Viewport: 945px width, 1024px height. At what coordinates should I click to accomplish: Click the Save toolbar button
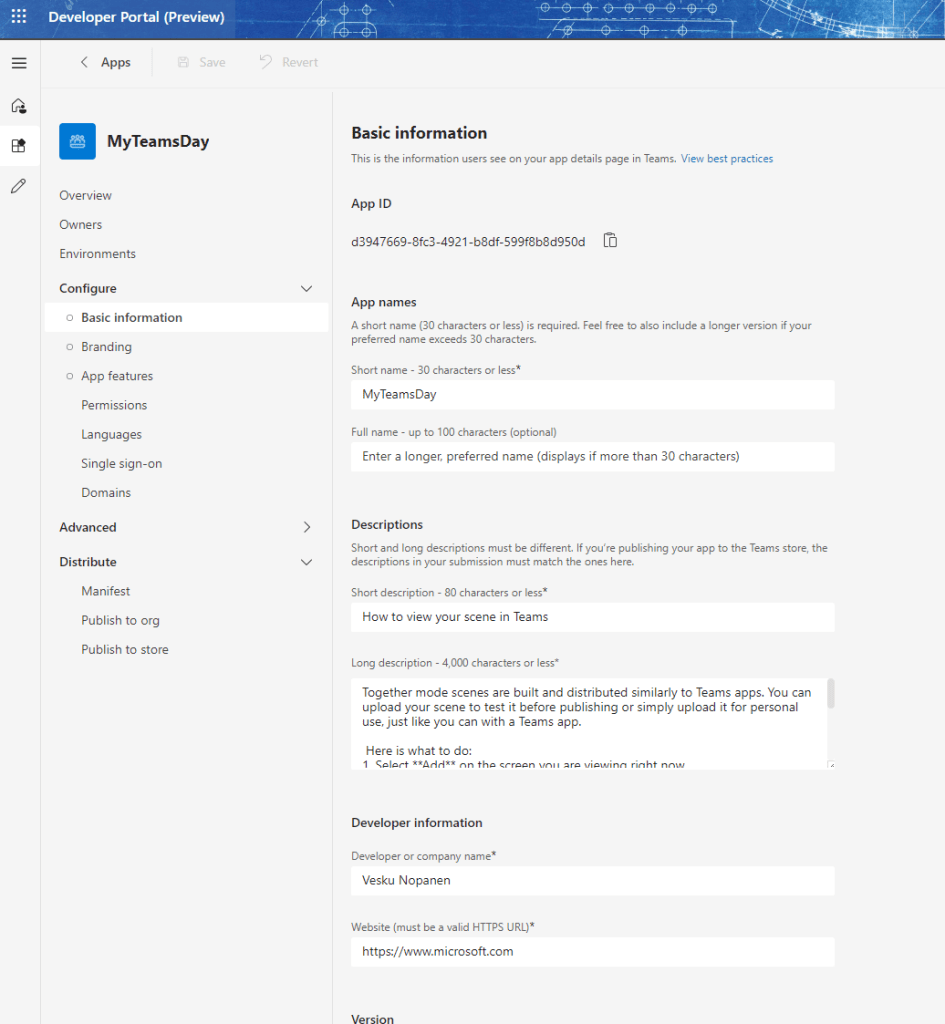point(201,62)
